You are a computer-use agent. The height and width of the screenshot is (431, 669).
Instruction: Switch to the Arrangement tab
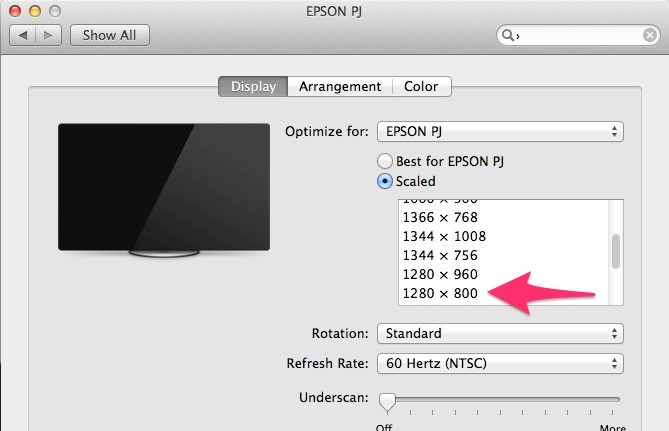point(340,87)
